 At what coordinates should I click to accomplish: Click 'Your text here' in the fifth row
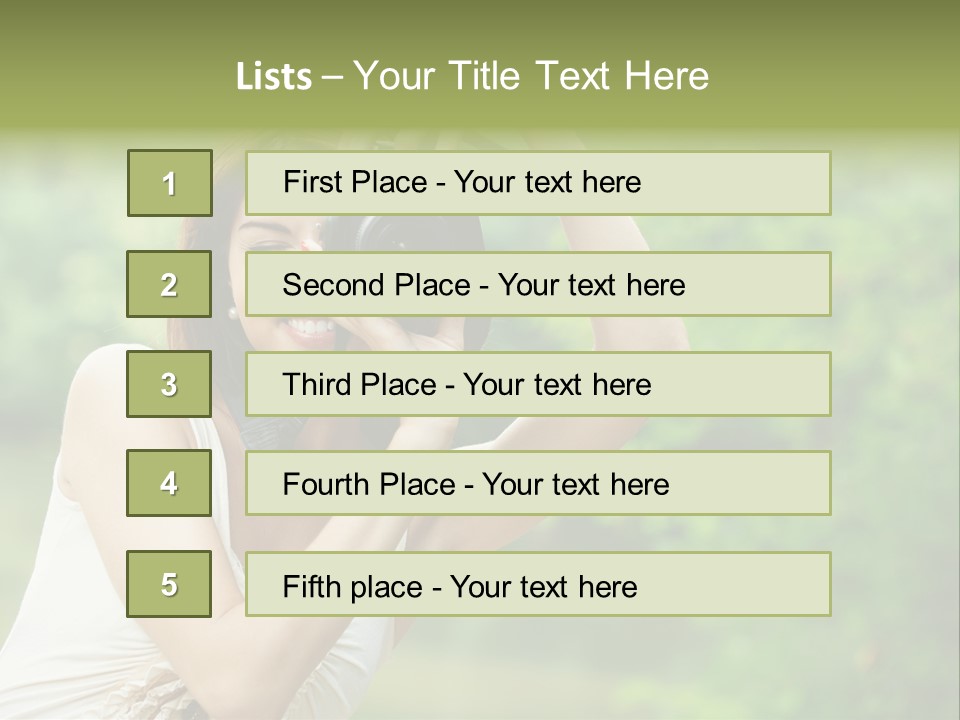(x=543, y=586)
